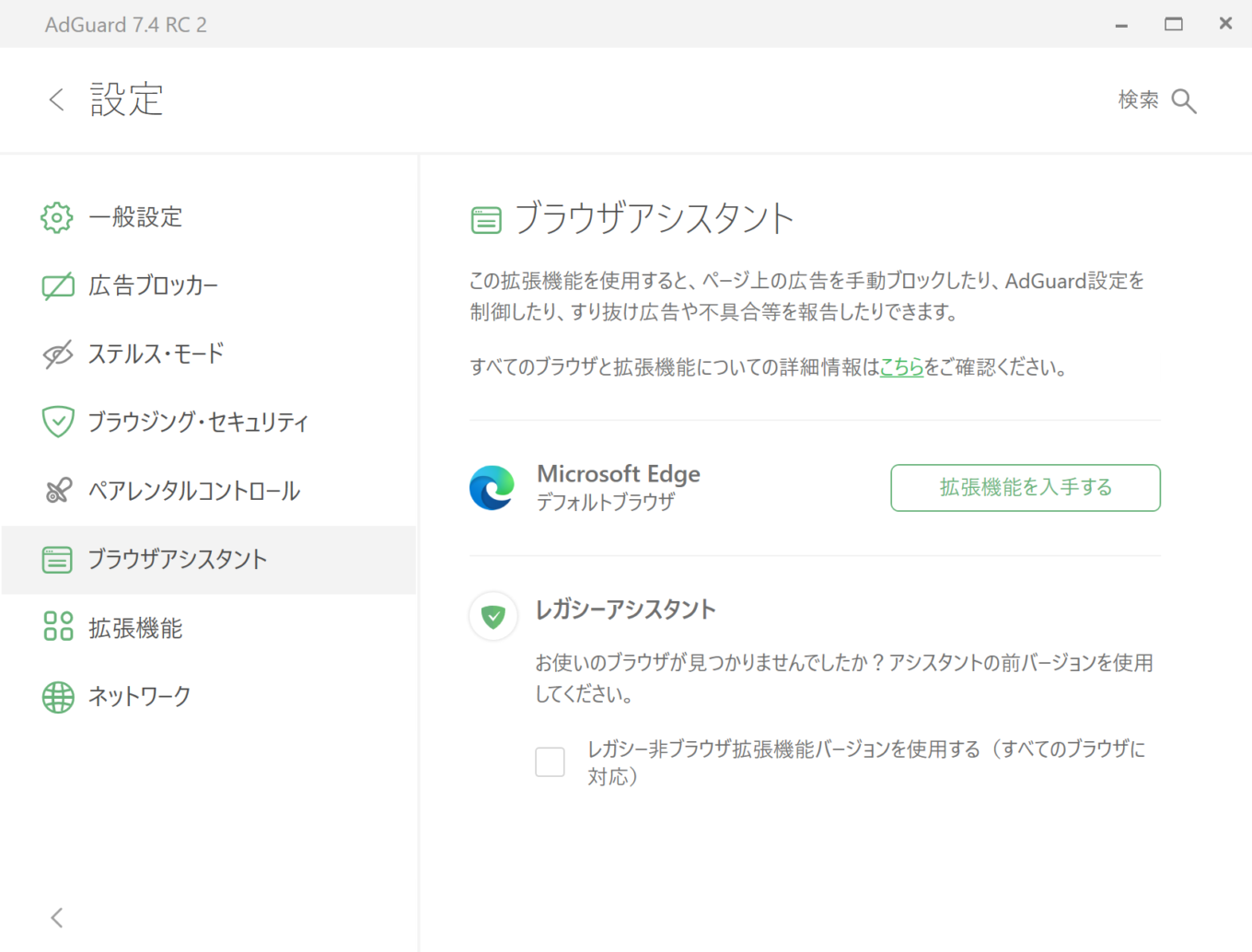
Task: Click the 拡張機能を入手する button
Action: click(x=1025, y=488)
